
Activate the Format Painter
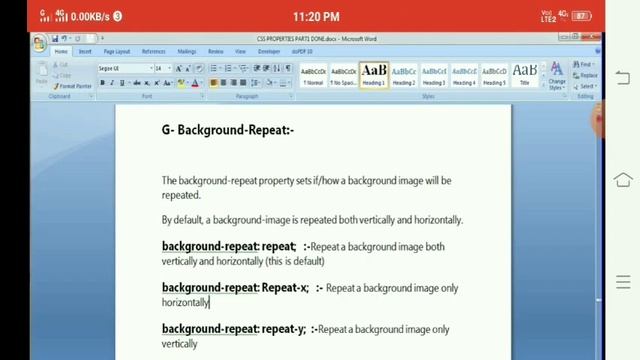pyautogui.click(x=73, y=86)
